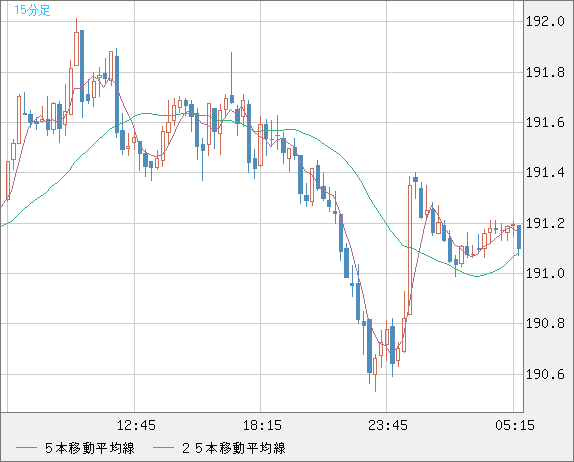
Task: Click the 191.8 price axis label
Action: (x=545, y=72)
